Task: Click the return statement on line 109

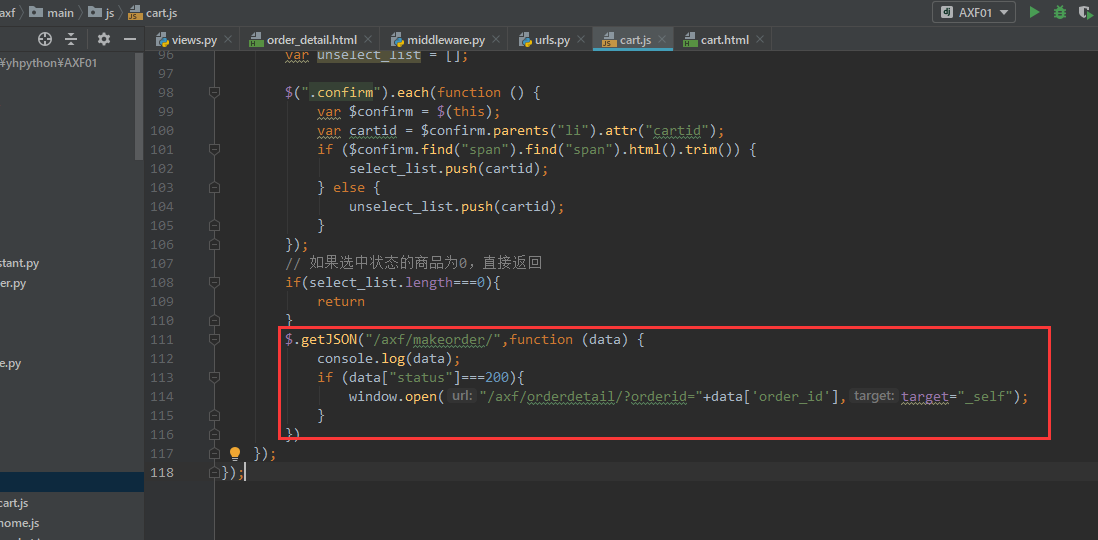Action: 341,302
